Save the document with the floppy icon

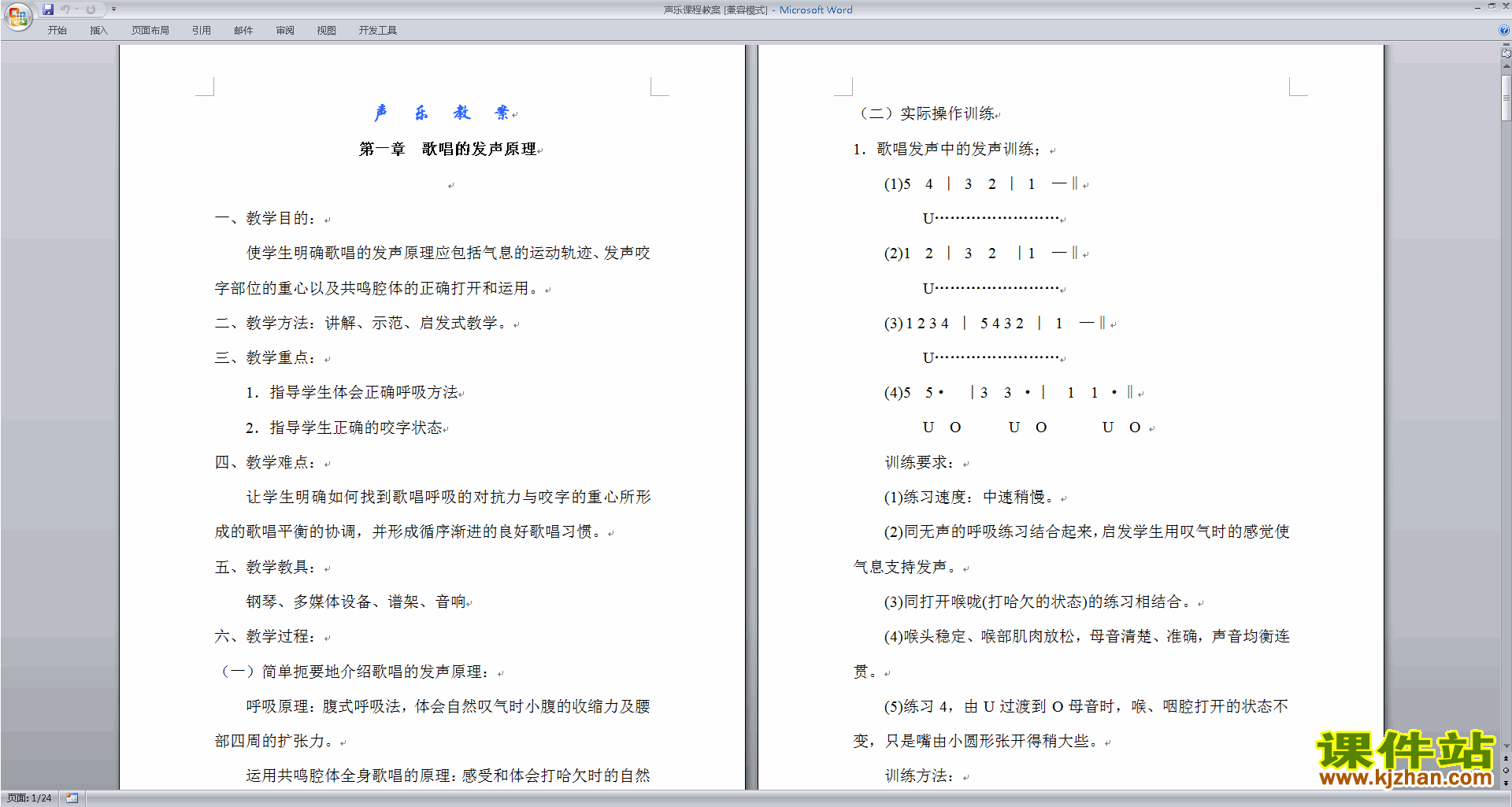pyautogui.click(x=48, y=9)
